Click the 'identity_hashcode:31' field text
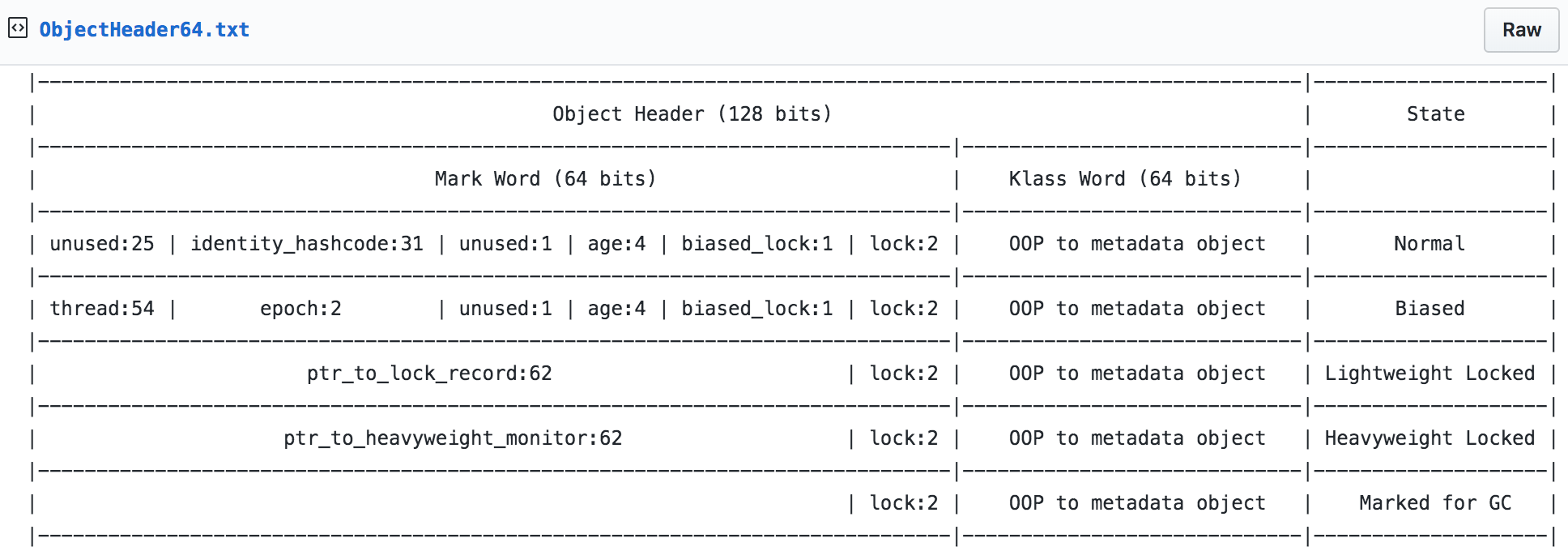Image resolution: width=1568 pixels, height=551 pixels. pyautogui.click(x=307, y=244)
